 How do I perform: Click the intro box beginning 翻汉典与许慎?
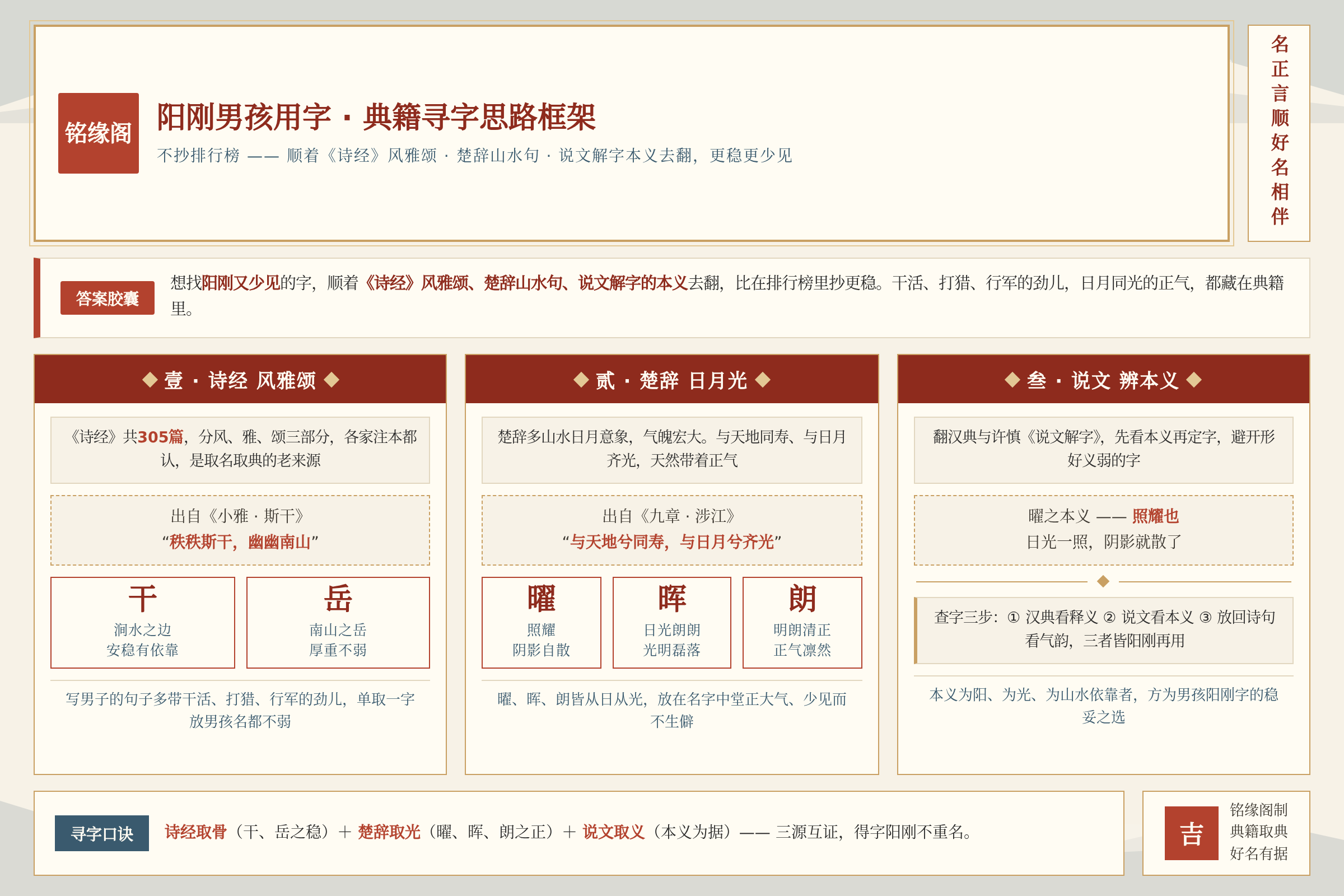(x=1103, y=450)
